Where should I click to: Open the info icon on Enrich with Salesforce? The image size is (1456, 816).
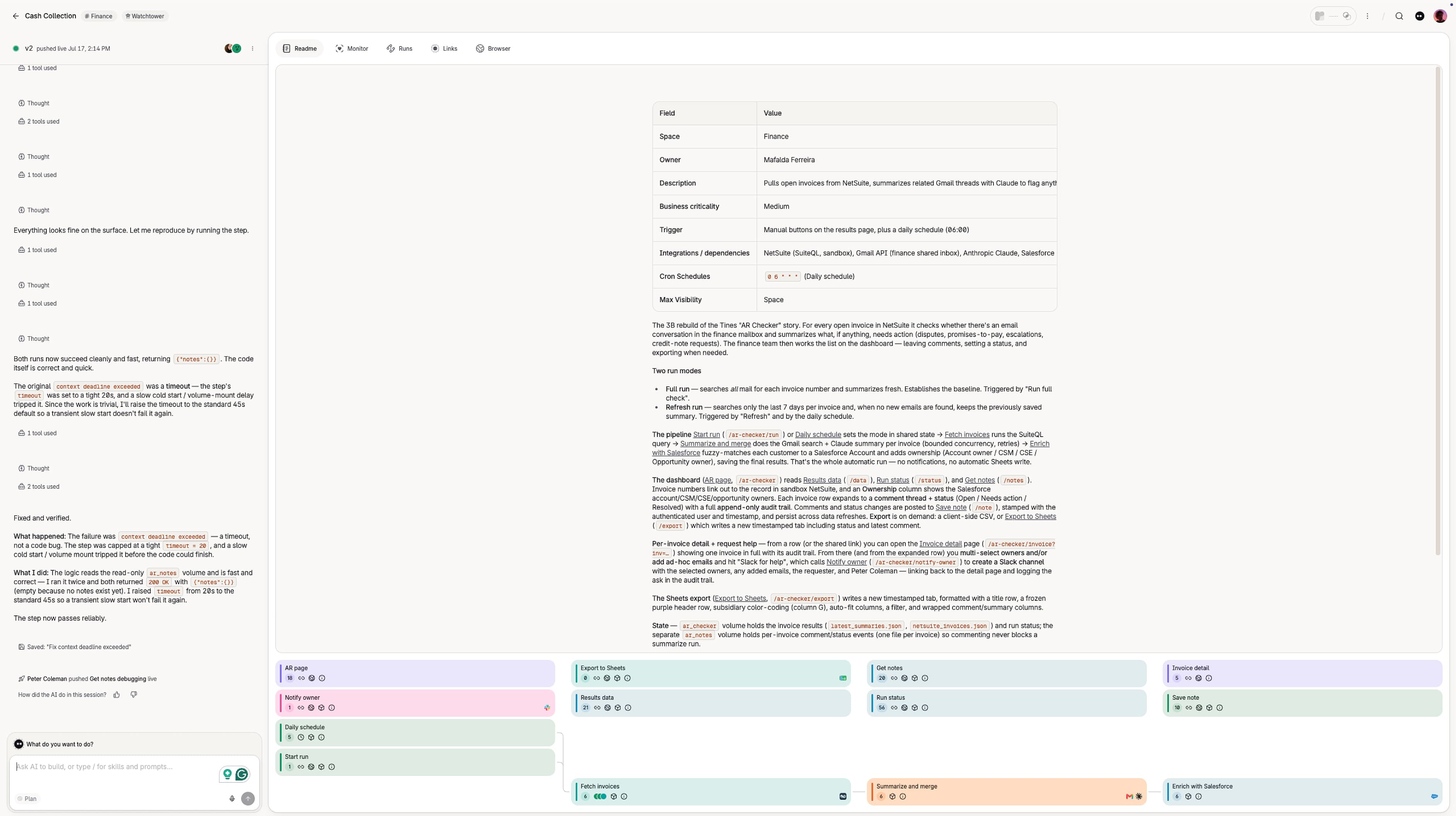click(x=1199, y=797)
